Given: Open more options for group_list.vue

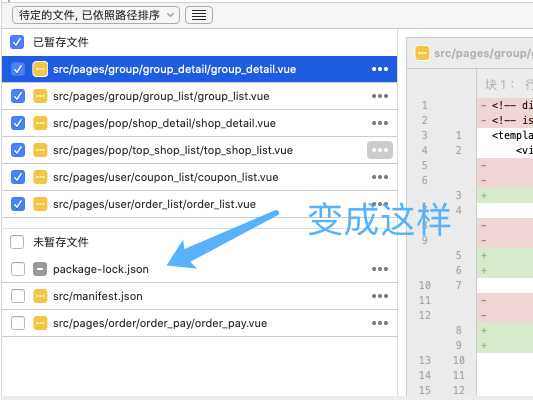Looking at the screenshot, I should click(x=380, y=96).
